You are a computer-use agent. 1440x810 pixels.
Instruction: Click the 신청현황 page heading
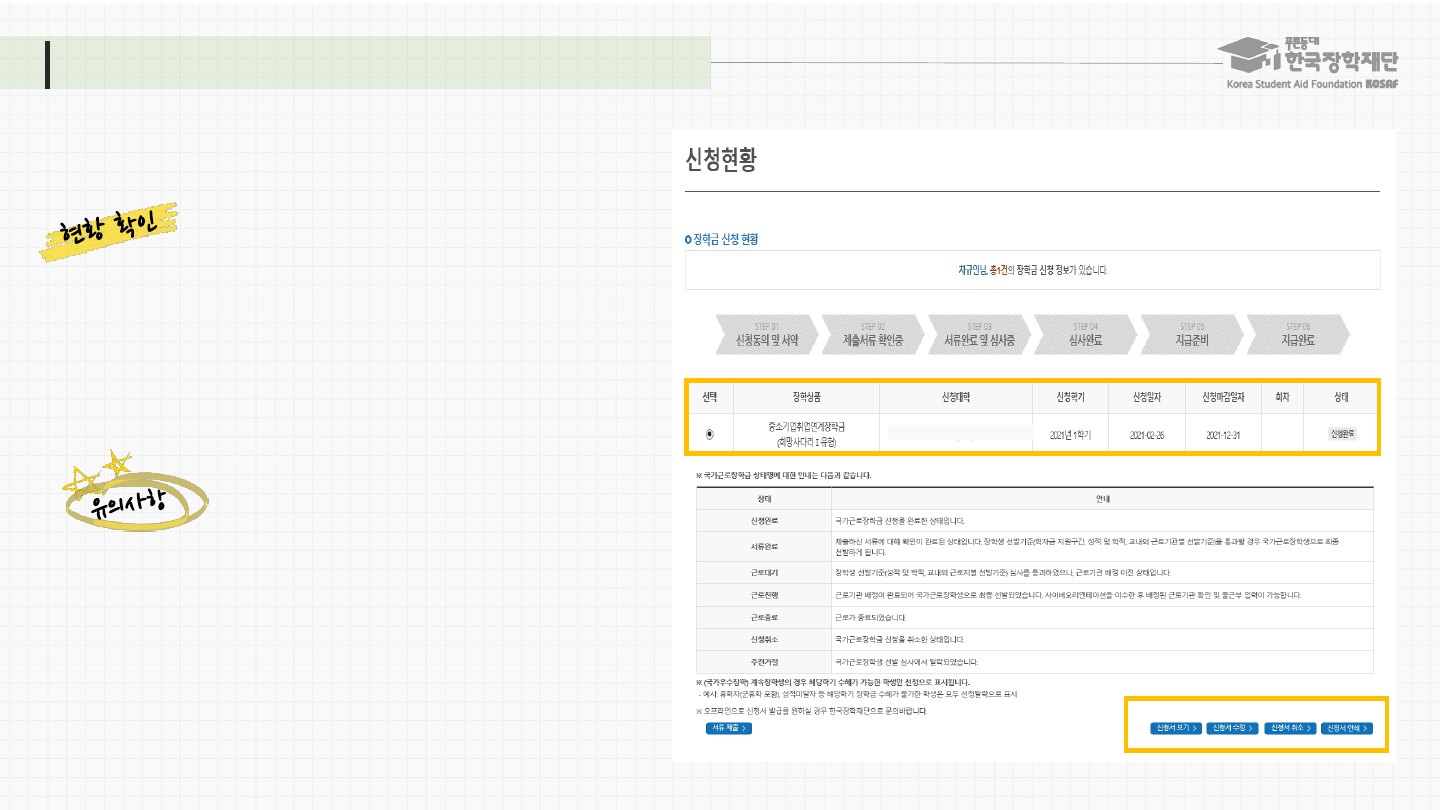point(721,160)
